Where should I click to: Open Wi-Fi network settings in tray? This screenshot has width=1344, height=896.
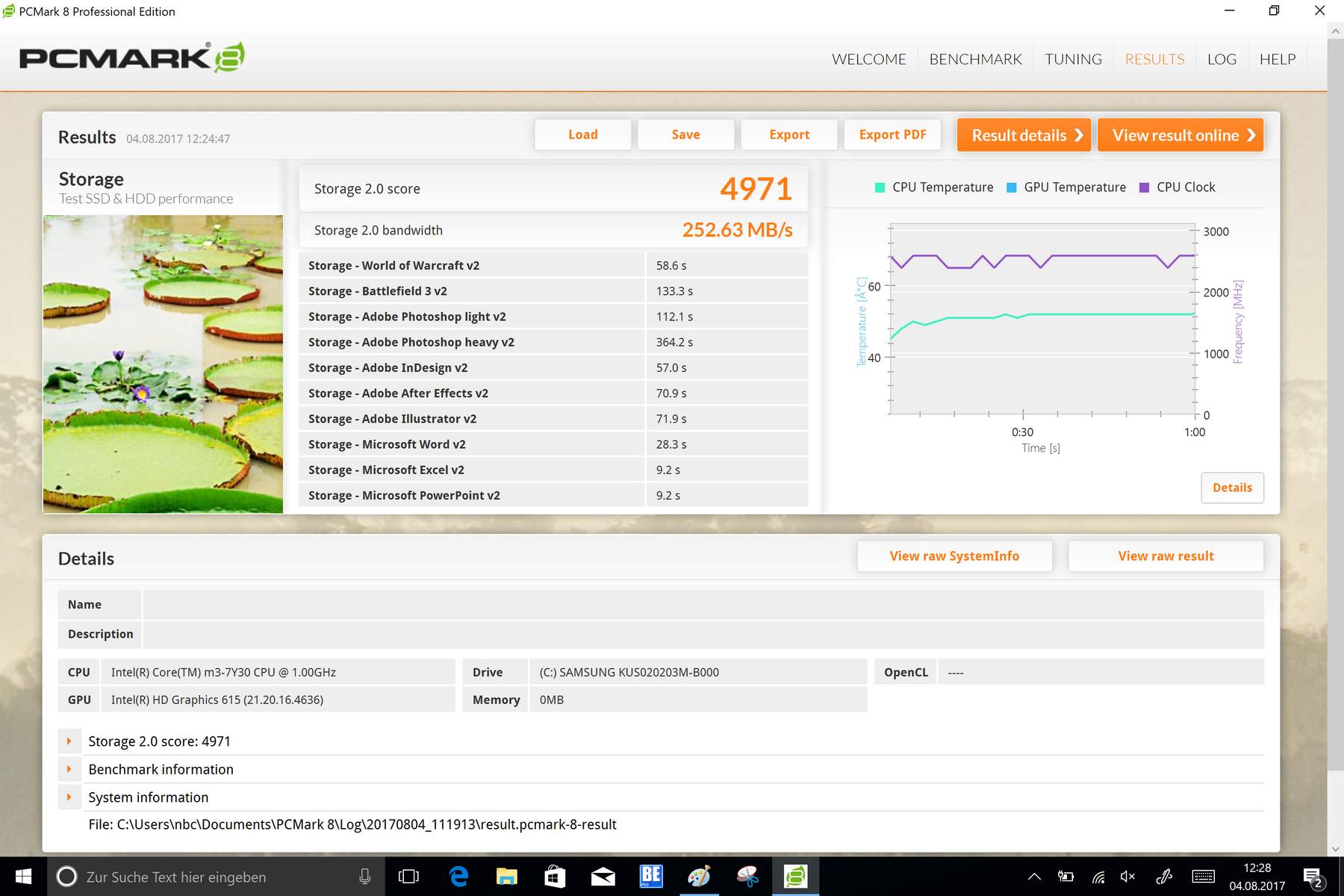click(x=1098, y=877)
